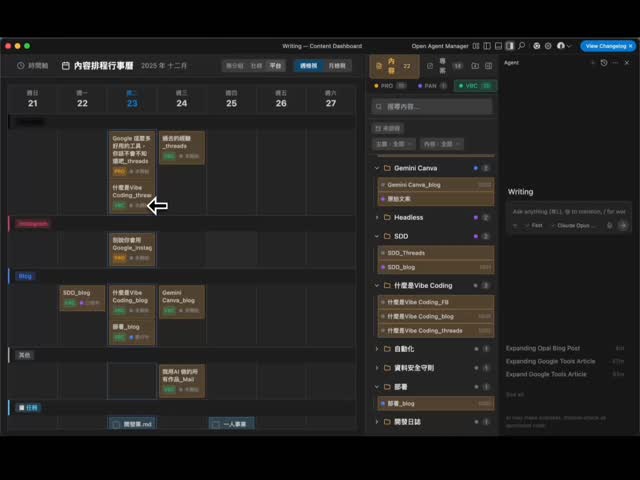Expand the Headless folder

[377, 217]
